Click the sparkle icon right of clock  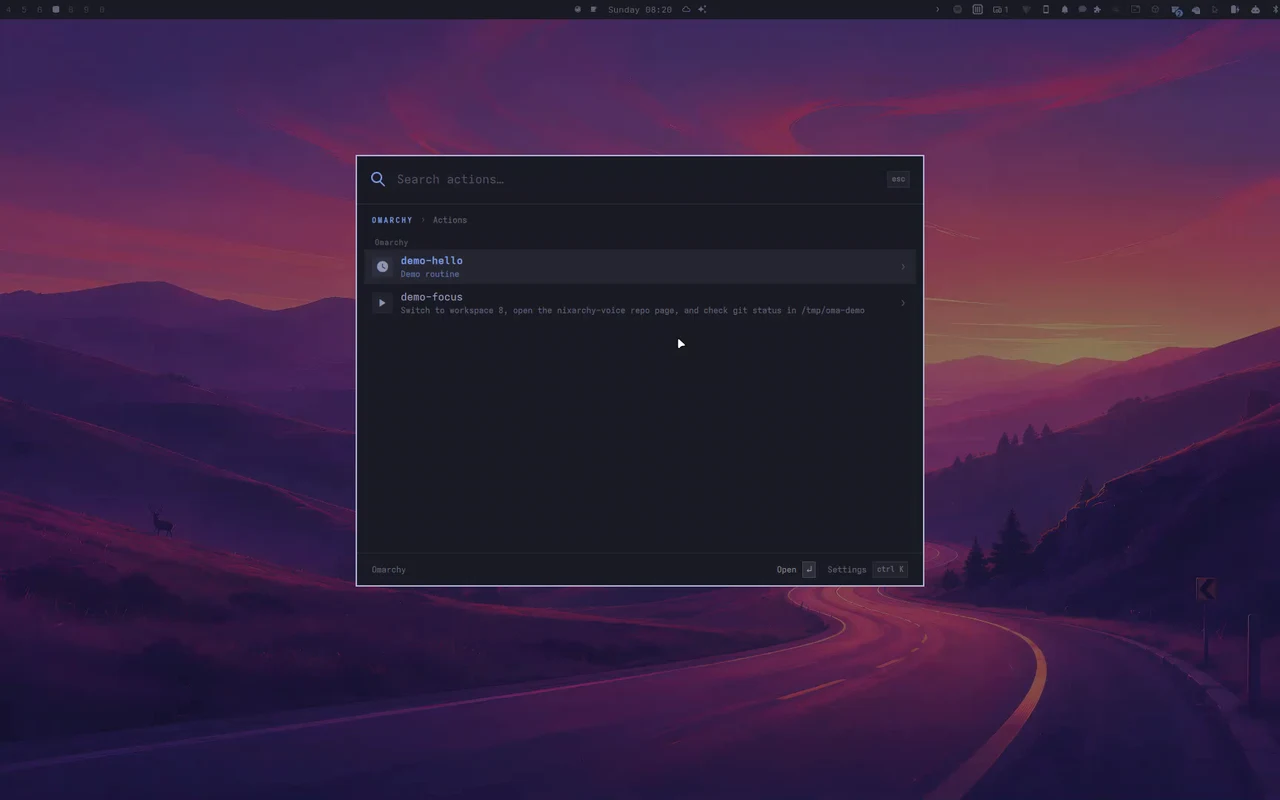pyautogui.click(x=702, y=9)
